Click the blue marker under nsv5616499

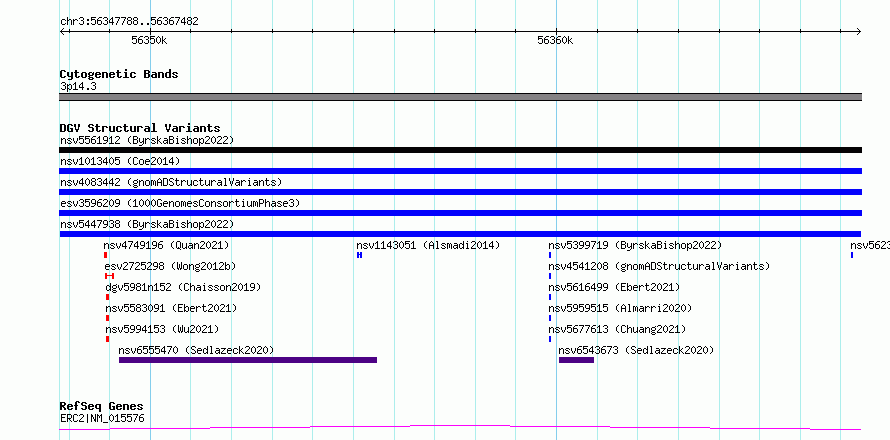(550, 297)
